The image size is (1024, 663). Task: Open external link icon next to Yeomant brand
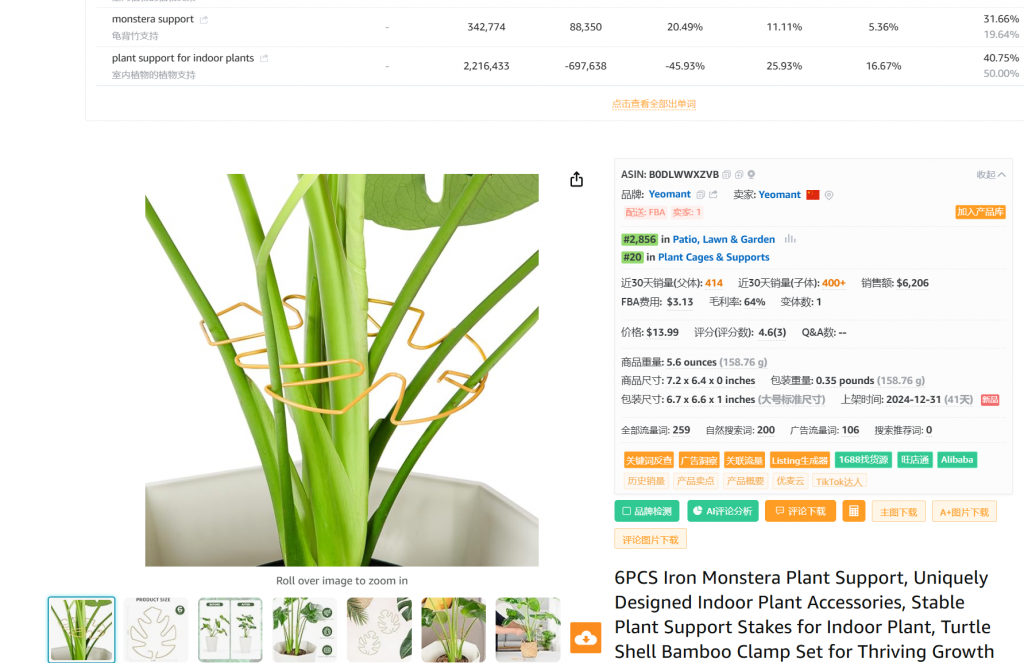pyautogui.click(x=713, y=195)
